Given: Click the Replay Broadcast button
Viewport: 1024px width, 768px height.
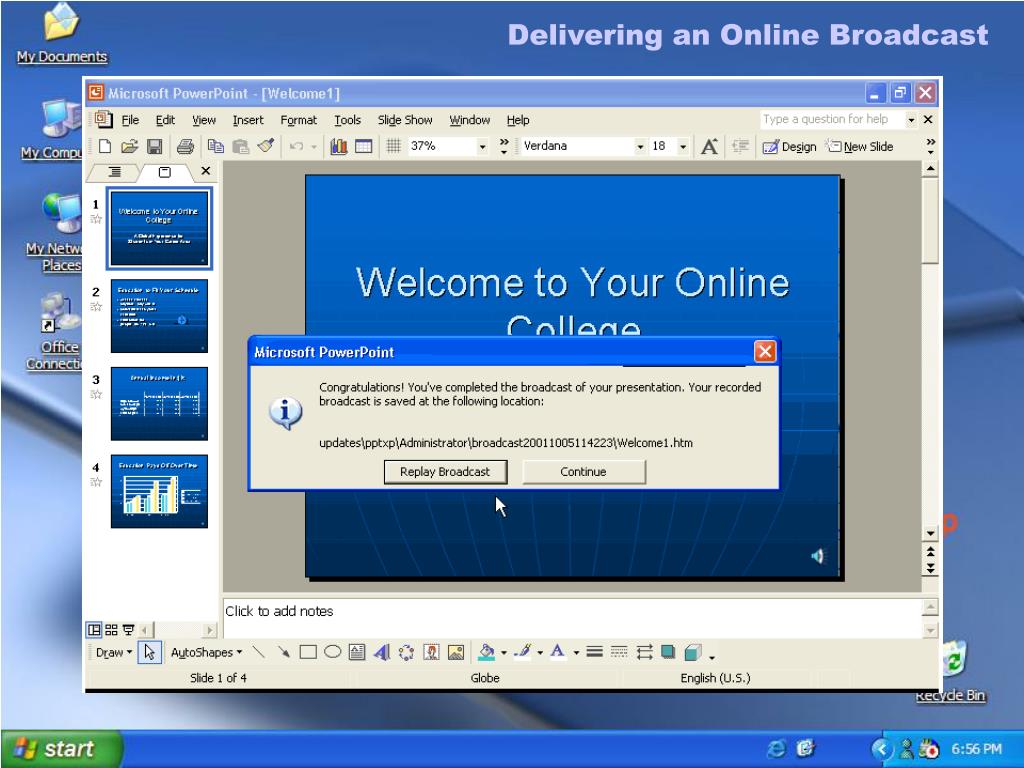Looking at the screenshot, I should click(x=445, y=472).
